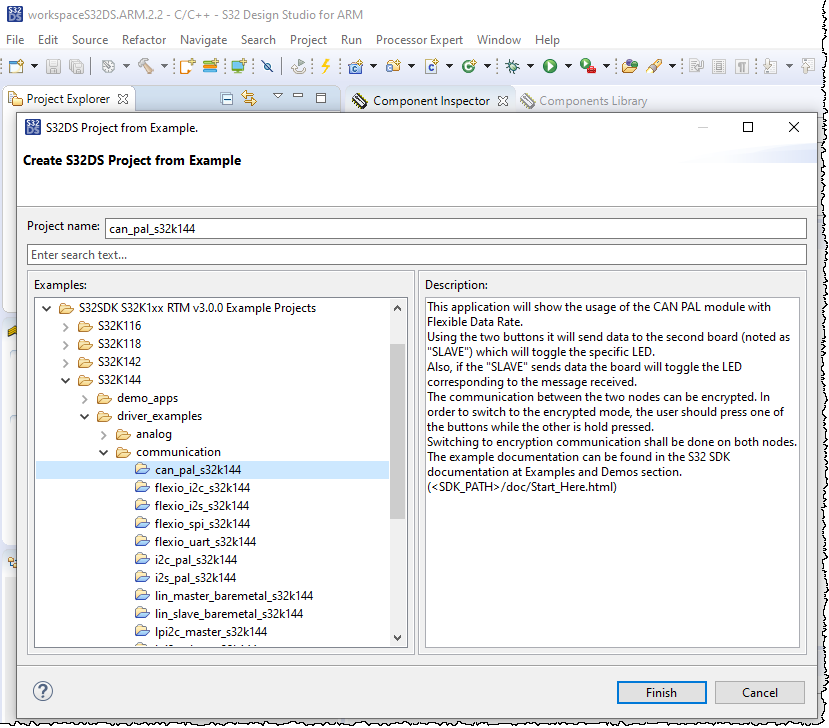Viewport: 829px width, 728px height.
Task: Expand the S32K142 folder
Action: coord(66,363)
